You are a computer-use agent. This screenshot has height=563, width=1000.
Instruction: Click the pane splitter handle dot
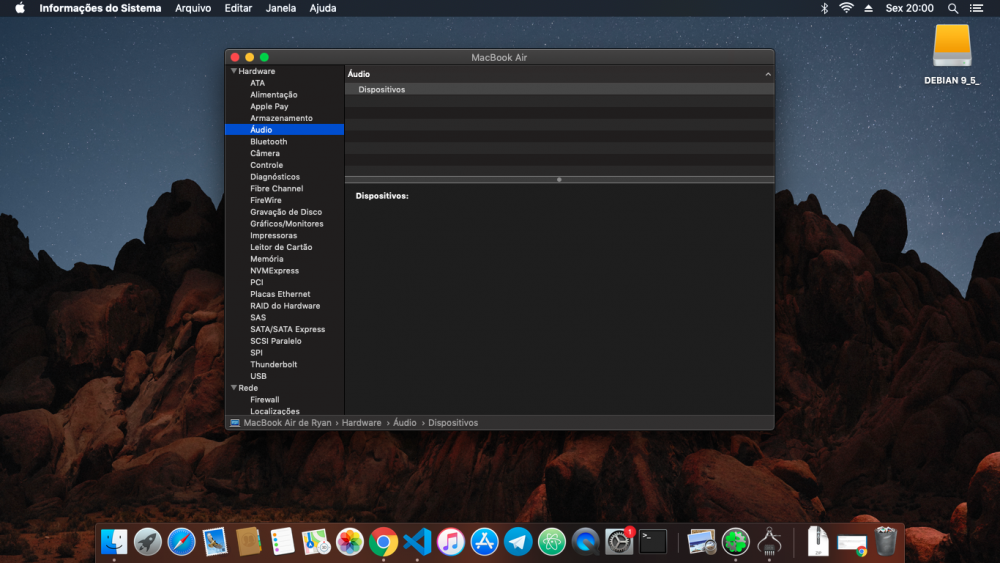tap(559, 180)
